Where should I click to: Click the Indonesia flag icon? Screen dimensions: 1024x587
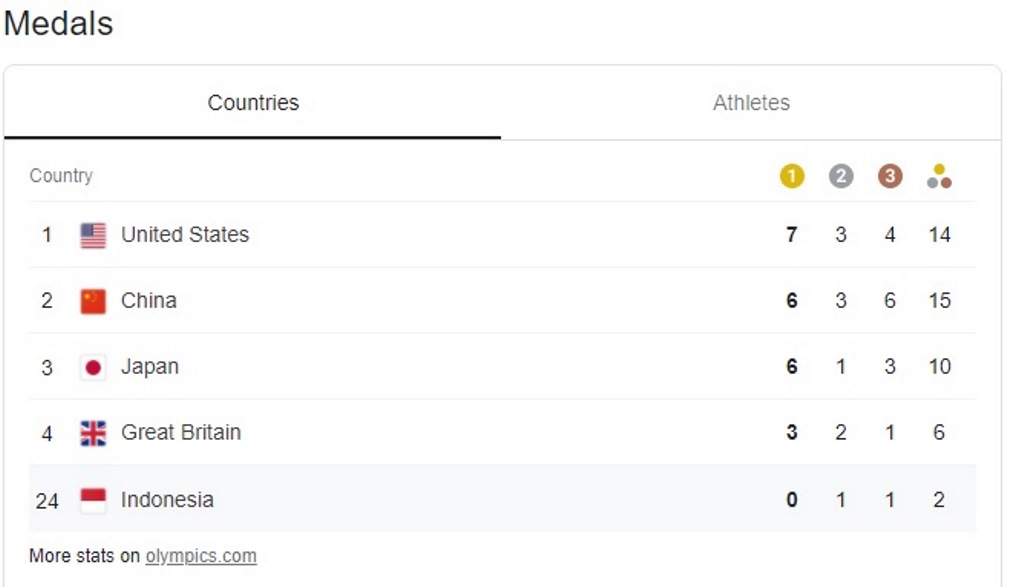91,498
